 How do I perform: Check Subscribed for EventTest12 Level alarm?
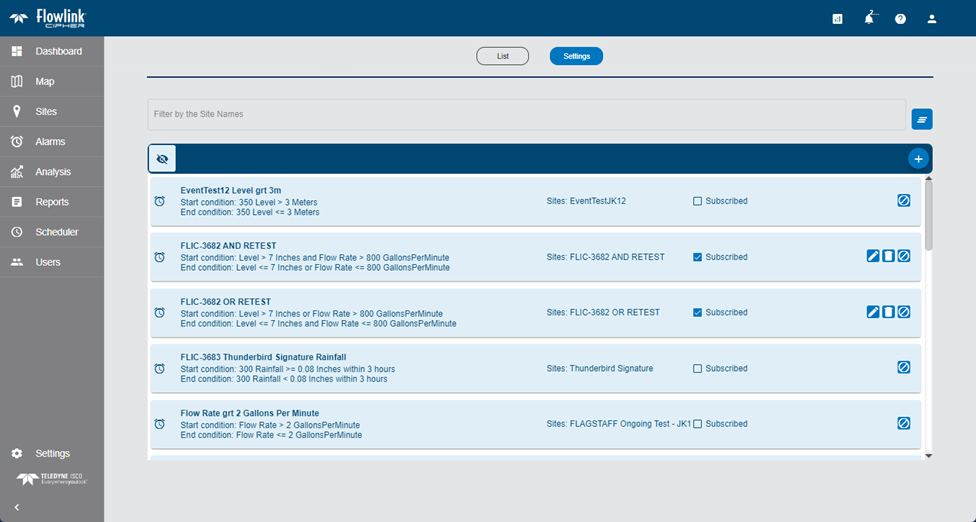698,201
